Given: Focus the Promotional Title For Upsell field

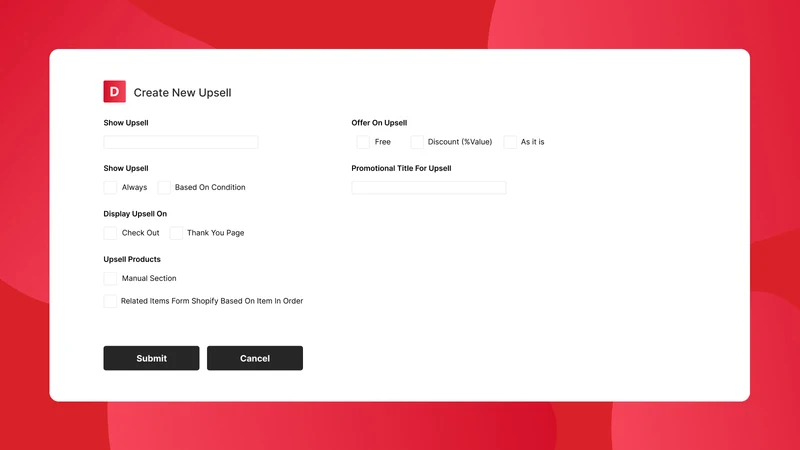Looking at the screenshot, I should pos(429,187).
